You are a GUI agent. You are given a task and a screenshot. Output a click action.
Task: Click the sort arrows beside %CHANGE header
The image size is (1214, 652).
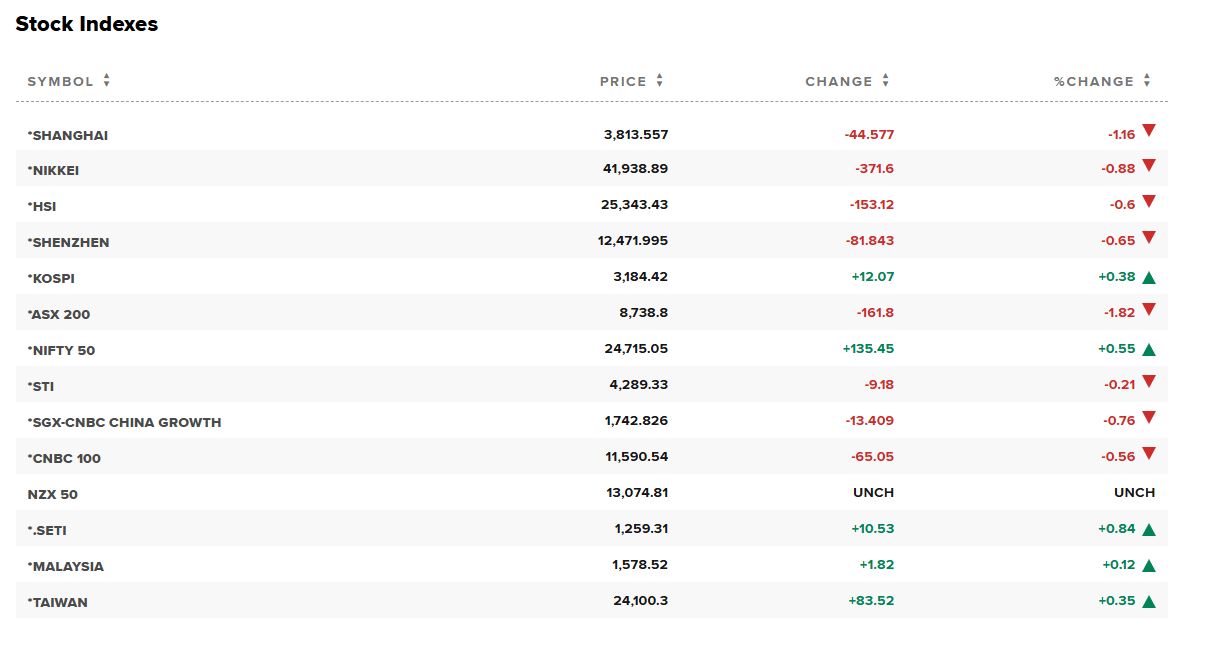point(1147,81)
